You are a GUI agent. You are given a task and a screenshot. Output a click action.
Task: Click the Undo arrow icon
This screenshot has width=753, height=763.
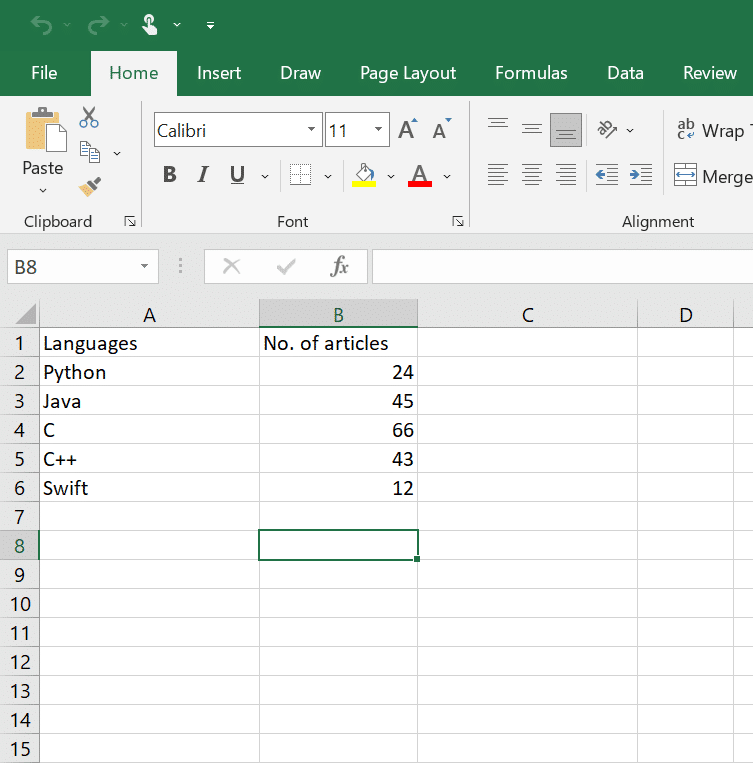pos(41,23)
